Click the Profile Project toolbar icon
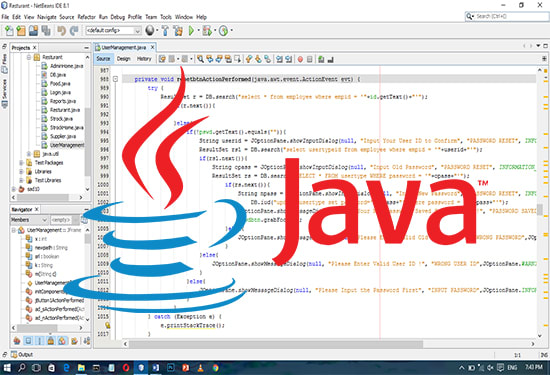550x375 pixels. coord(223,31)
